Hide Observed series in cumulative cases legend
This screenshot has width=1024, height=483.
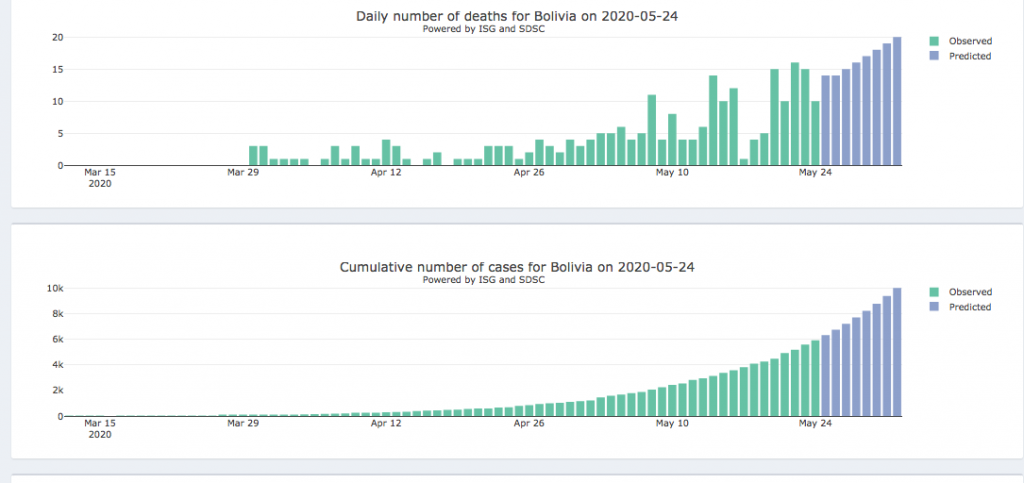(969, 292)
